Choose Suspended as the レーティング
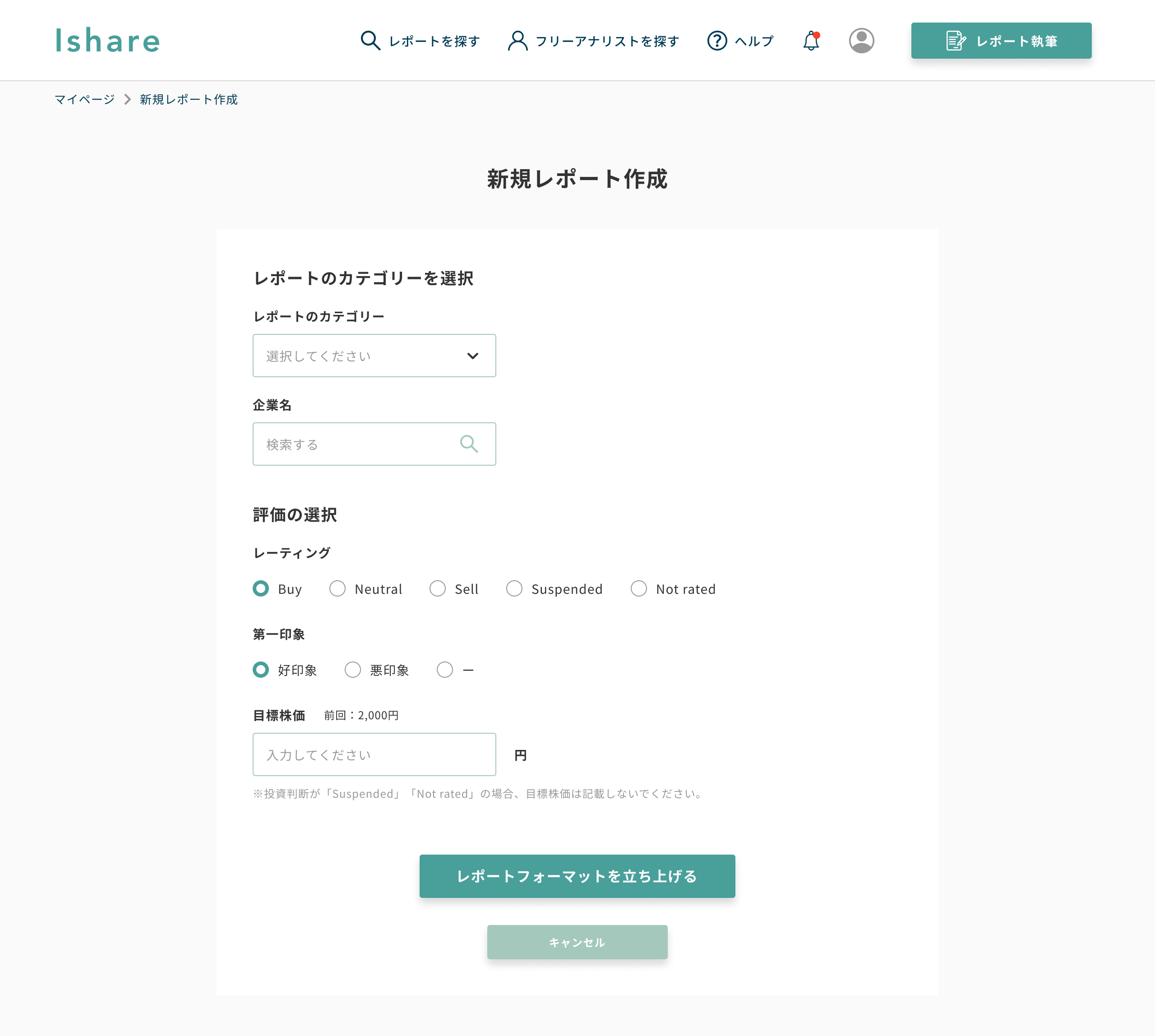This screenshot has height=1036, width=1155. 515,588
